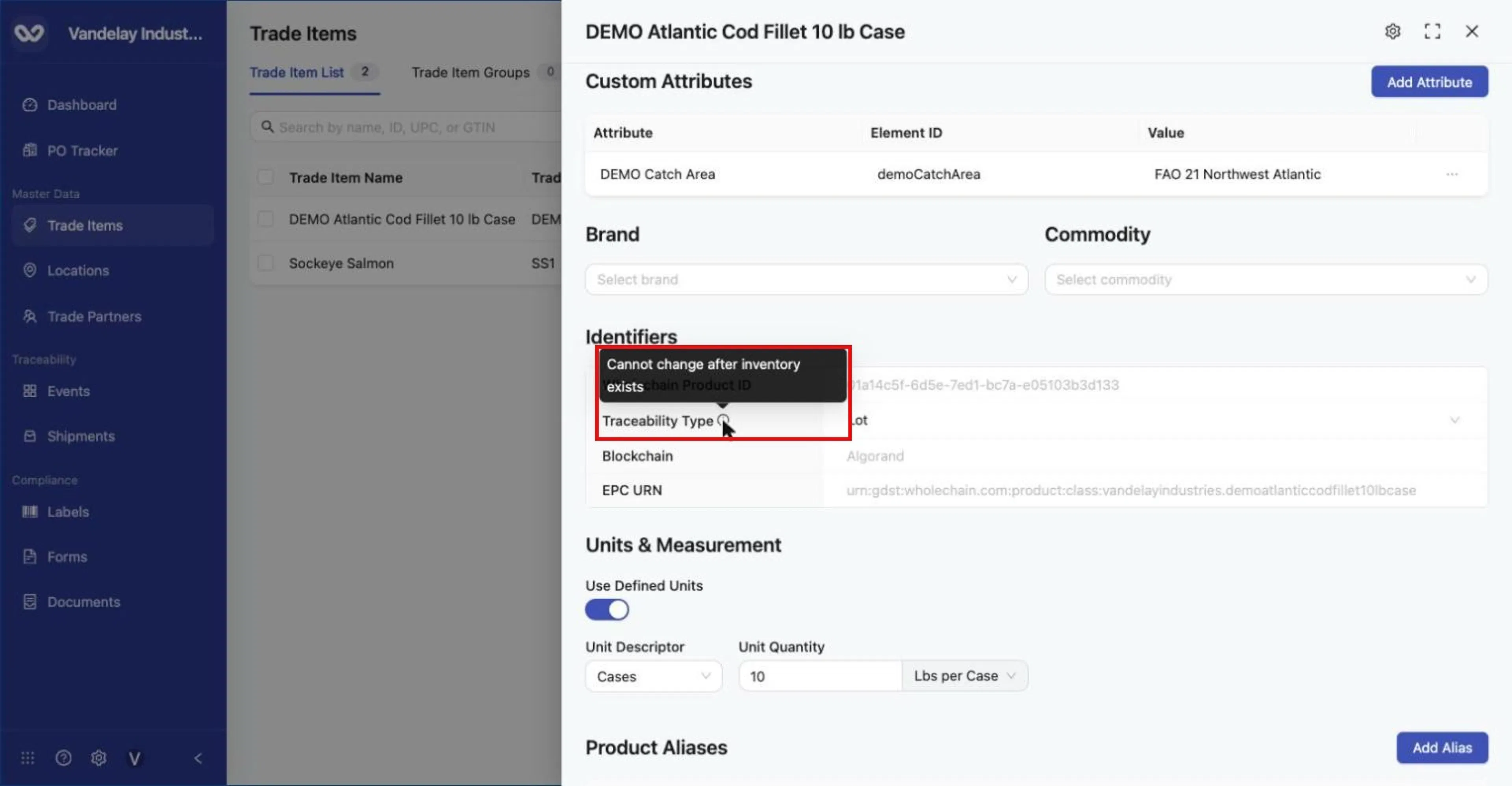Click the Unit Quantity field showing 10
Viewport: 1512px width, 786px height.
(x=820, y=676)
